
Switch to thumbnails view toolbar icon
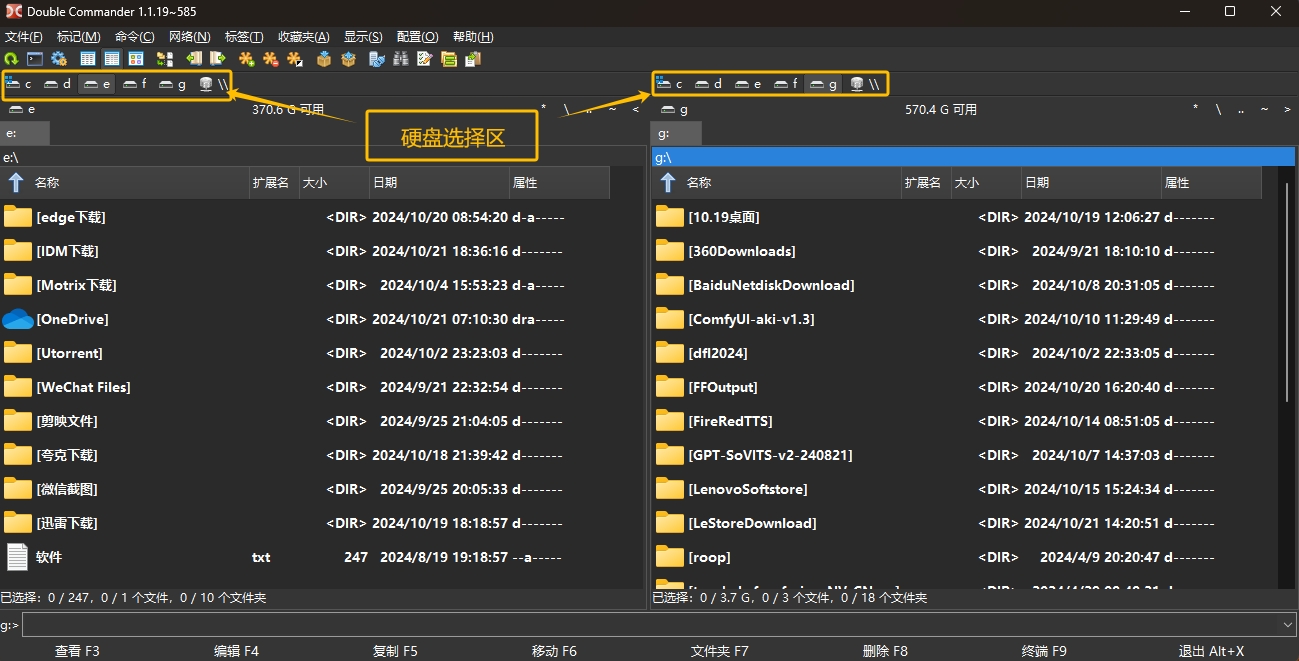(x=136, y=59)
